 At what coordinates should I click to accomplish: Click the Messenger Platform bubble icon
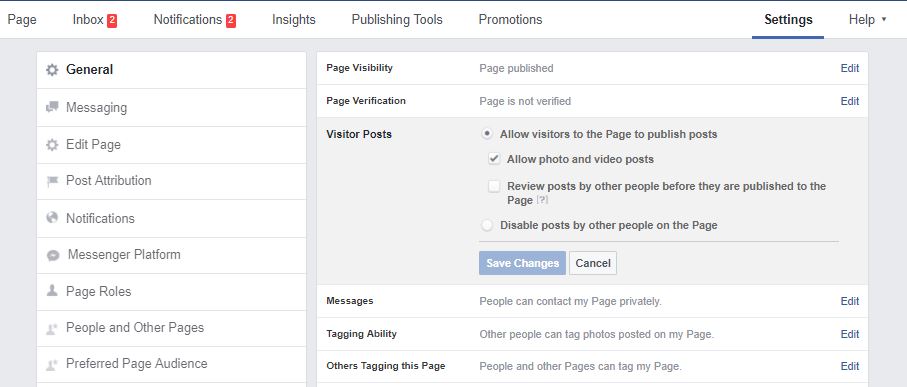point(53,255)
